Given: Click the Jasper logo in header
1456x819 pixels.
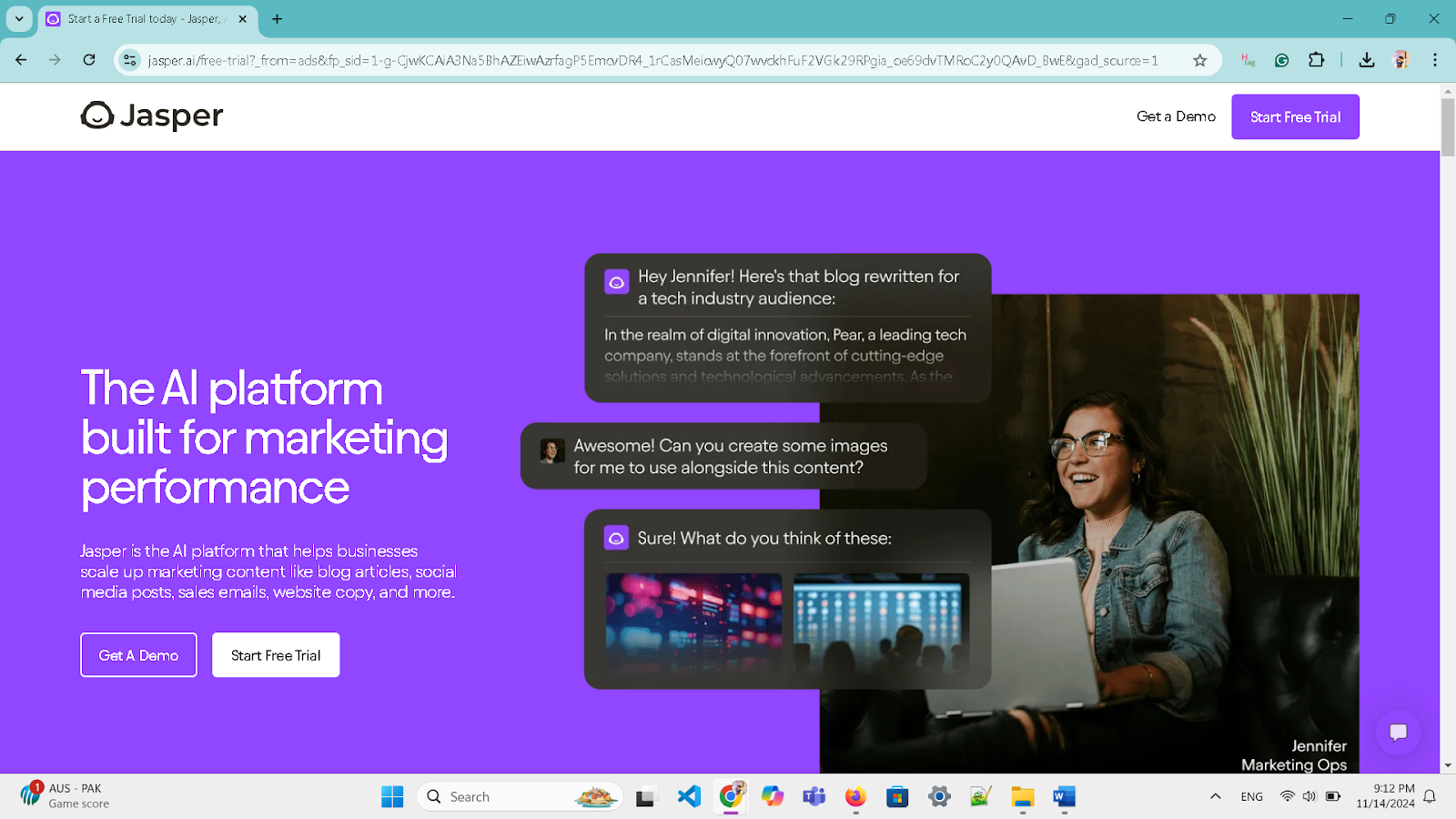Looking at the screenshot, I should coord(152,116).
